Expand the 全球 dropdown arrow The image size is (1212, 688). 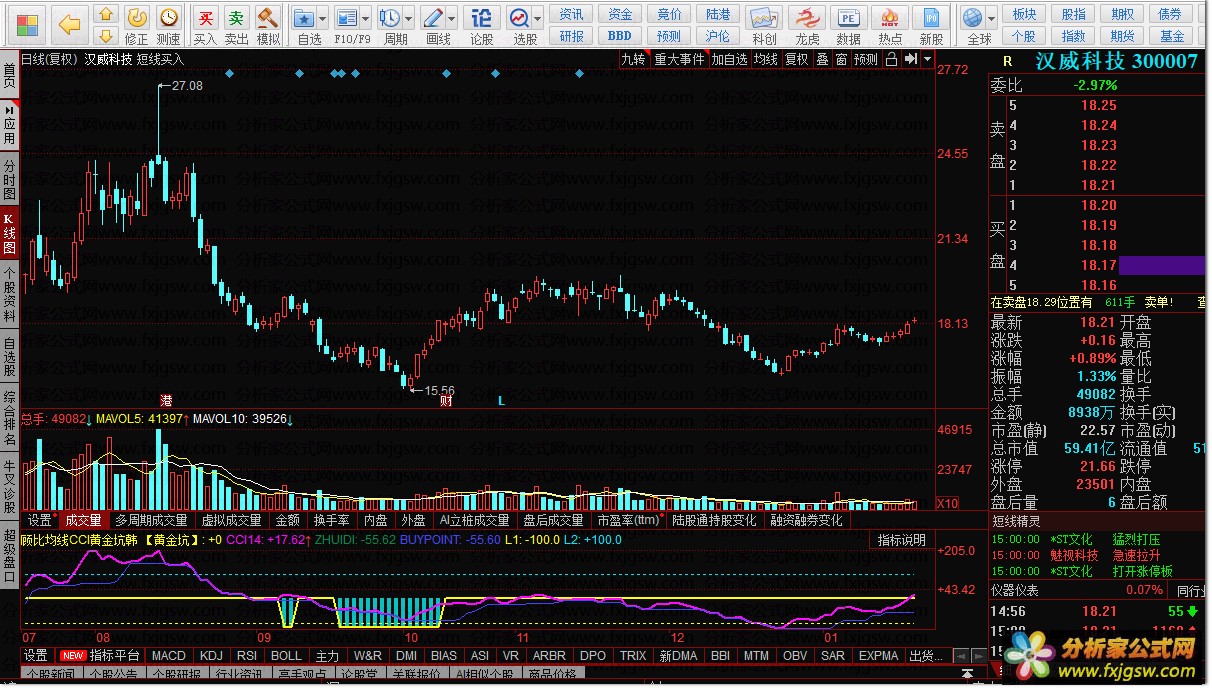[x=991, y=18]
